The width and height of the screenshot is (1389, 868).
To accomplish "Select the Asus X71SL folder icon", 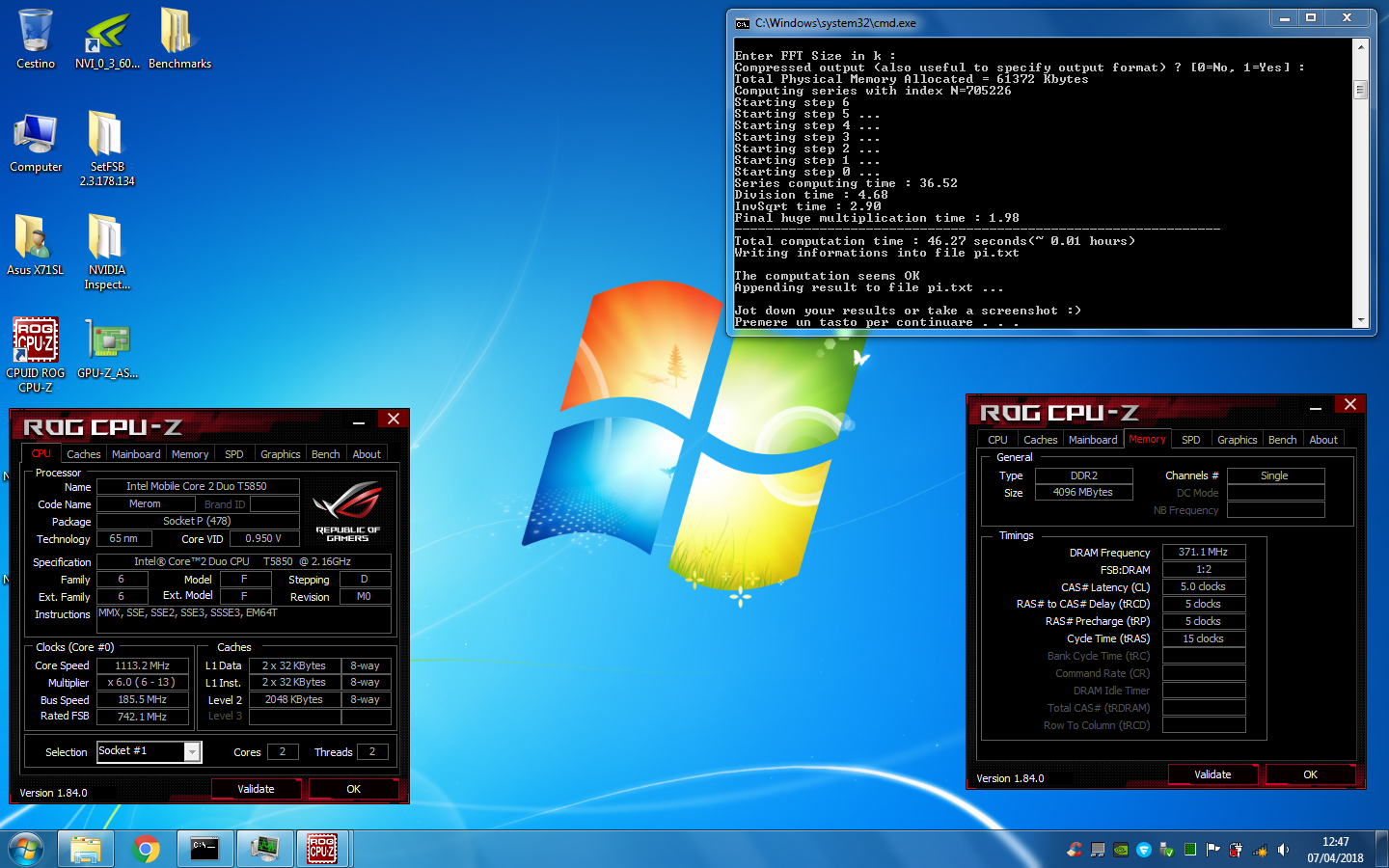I will pyautogui.click(x=36, y=245).
